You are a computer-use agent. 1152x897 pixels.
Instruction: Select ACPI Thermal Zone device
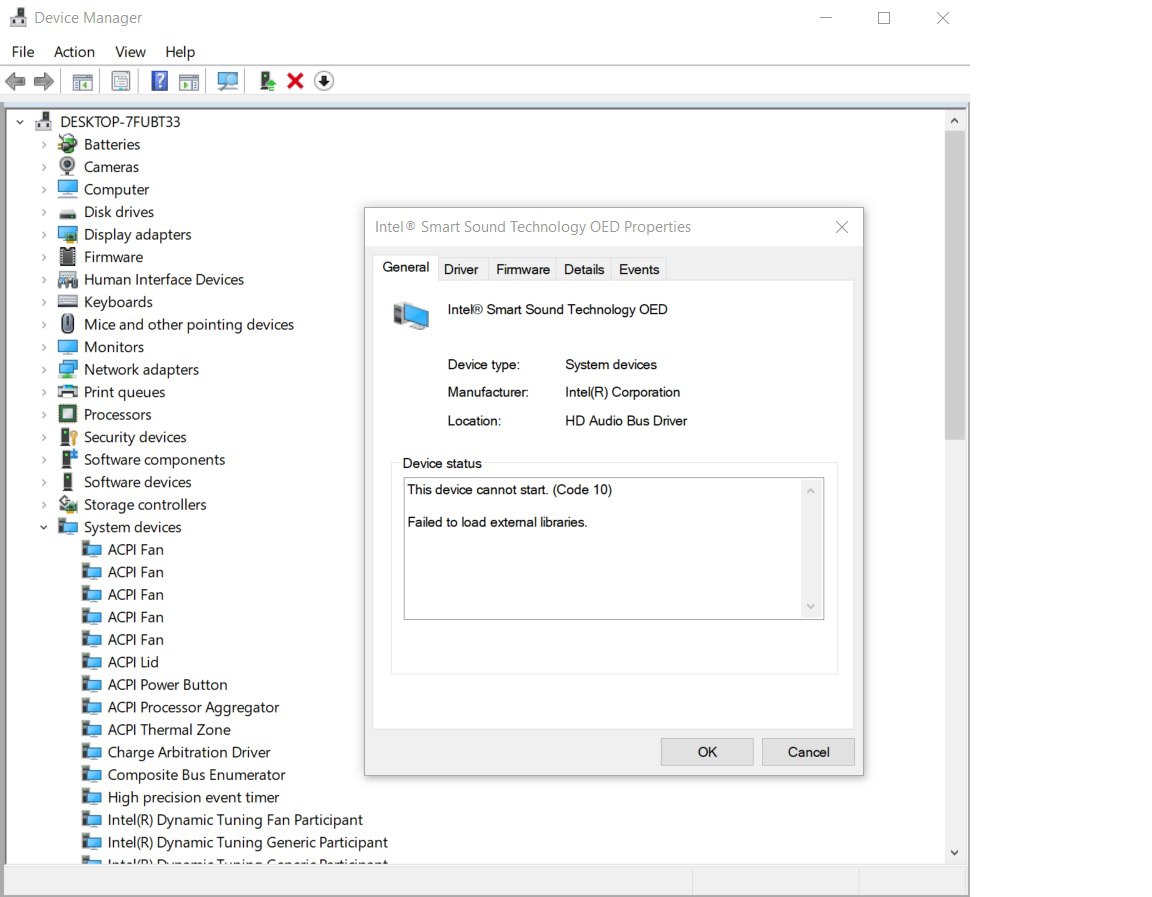tap(169, 730)
